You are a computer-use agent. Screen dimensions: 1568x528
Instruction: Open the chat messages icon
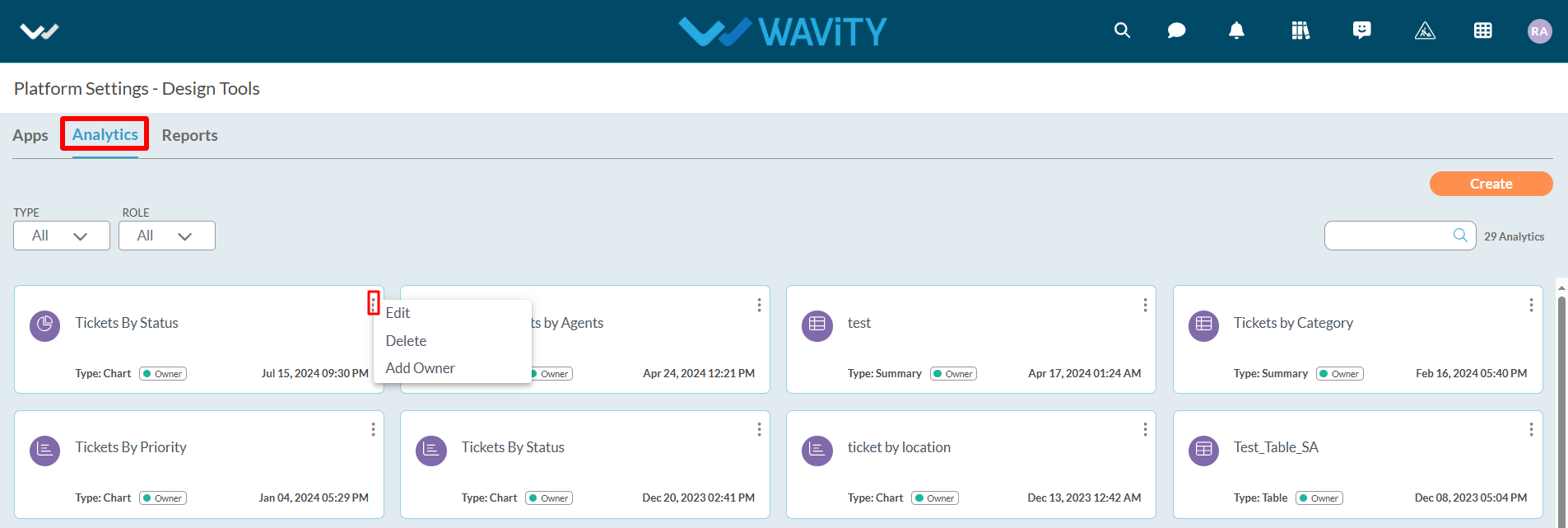coord(1177,30)
